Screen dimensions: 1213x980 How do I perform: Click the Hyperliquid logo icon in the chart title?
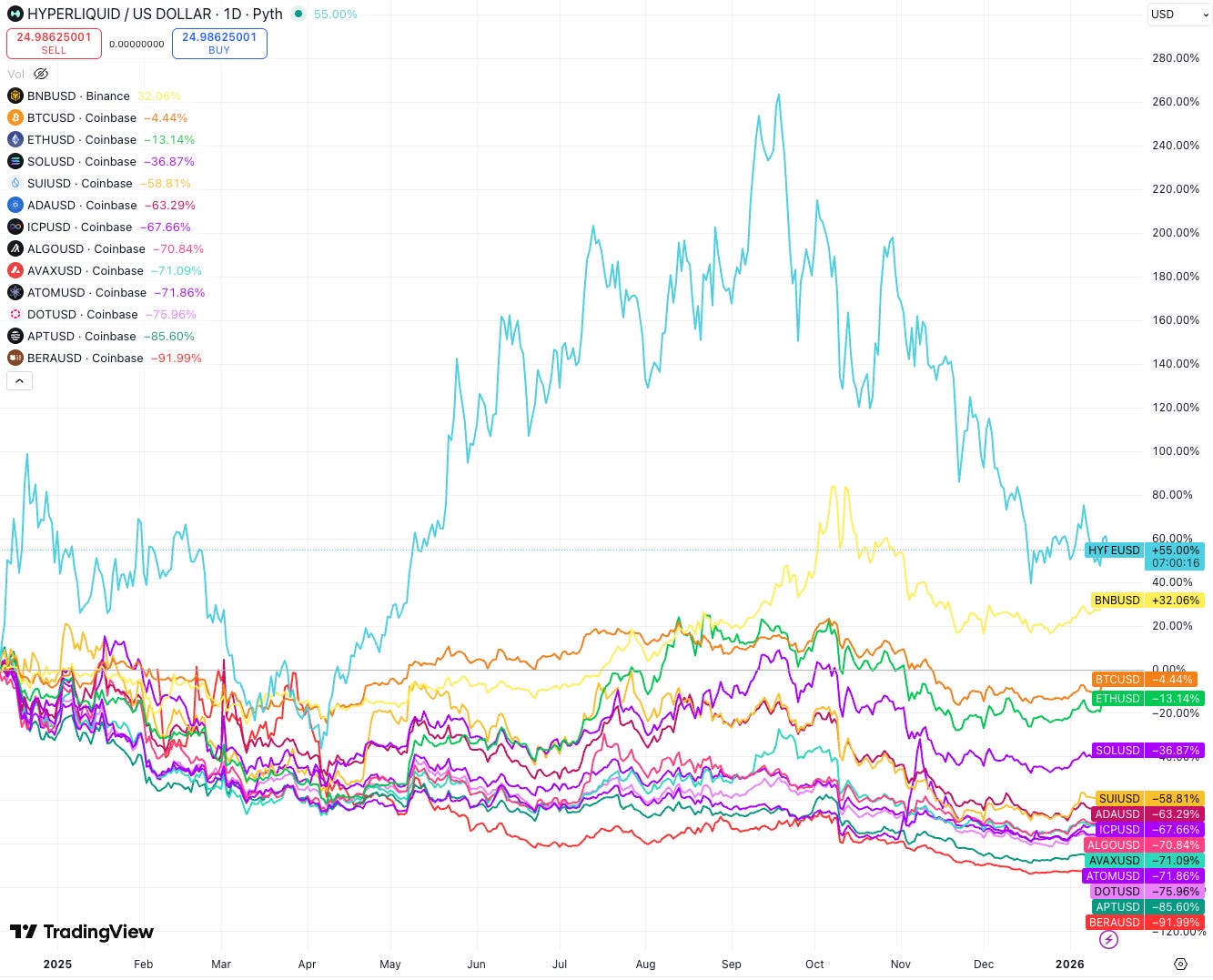click(x=15, y=14)
